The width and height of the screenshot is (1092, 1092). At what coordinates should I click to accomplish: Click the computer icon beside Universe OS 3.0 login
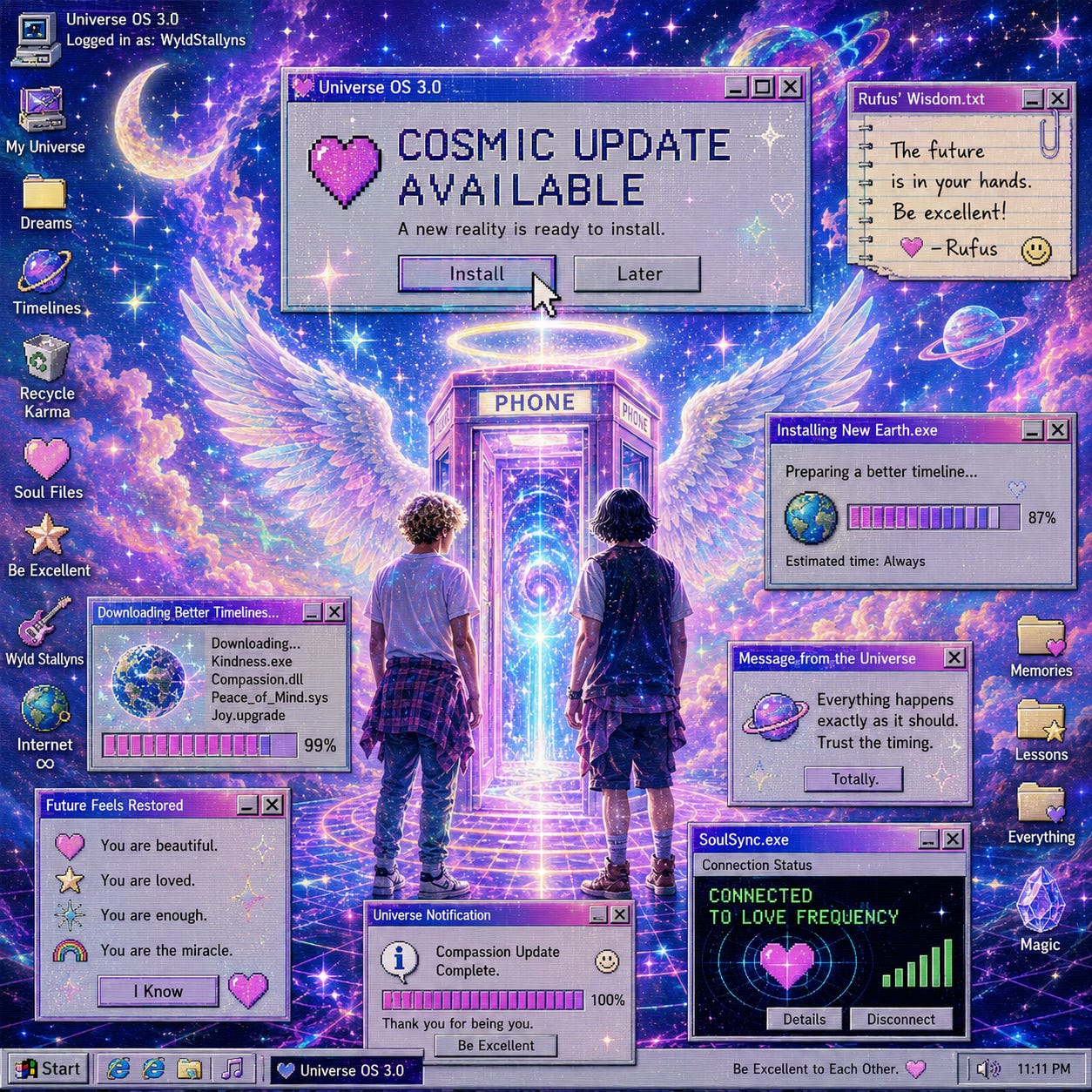(x=35, y=41)
